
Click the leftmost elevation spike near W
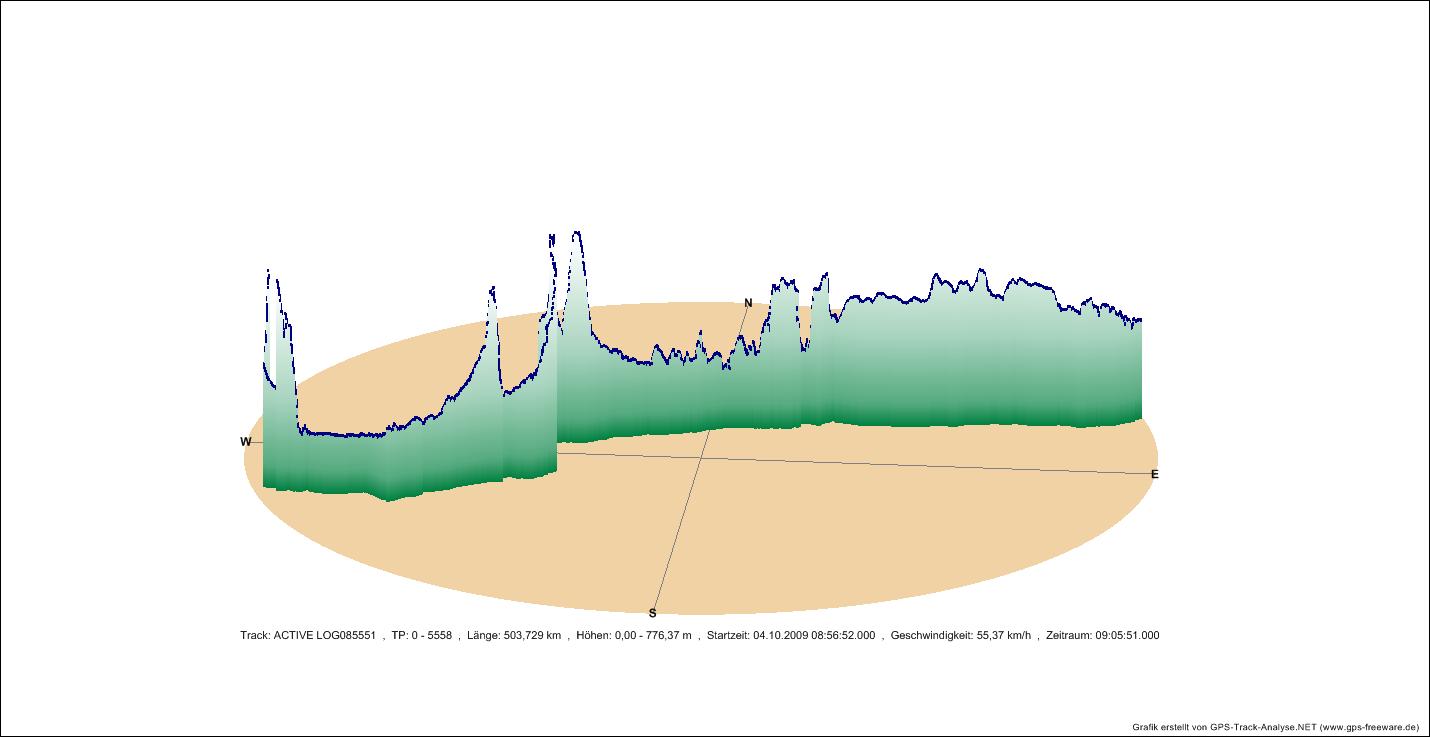coord(268,272)
